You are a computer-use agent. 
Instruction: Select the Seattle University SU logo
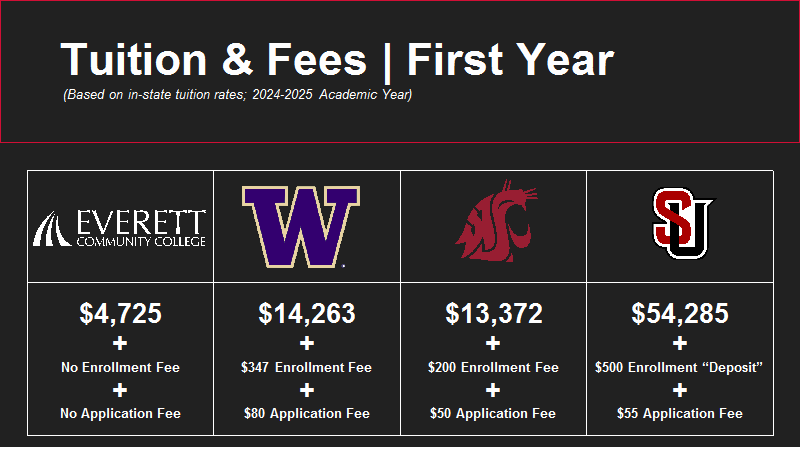[x=683, y=223]
